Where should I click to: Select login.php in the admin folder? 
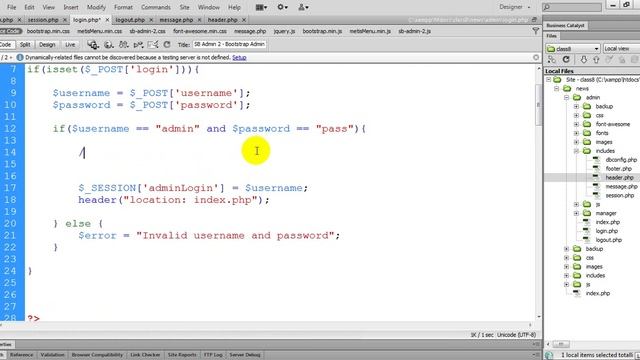[607, 231]
